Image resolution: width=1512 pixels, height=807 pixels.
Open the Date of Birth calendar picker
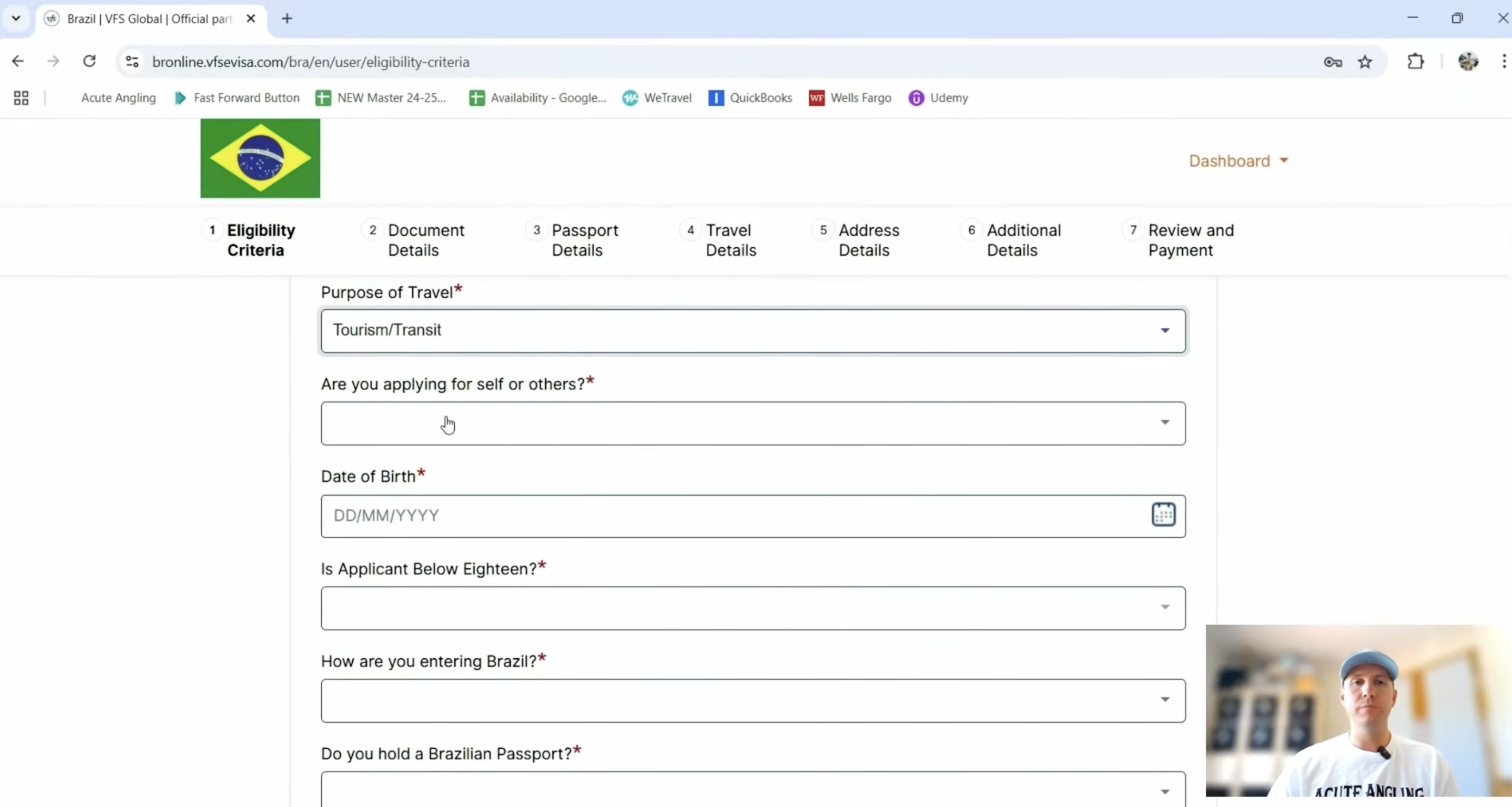tap(1164, 515)
